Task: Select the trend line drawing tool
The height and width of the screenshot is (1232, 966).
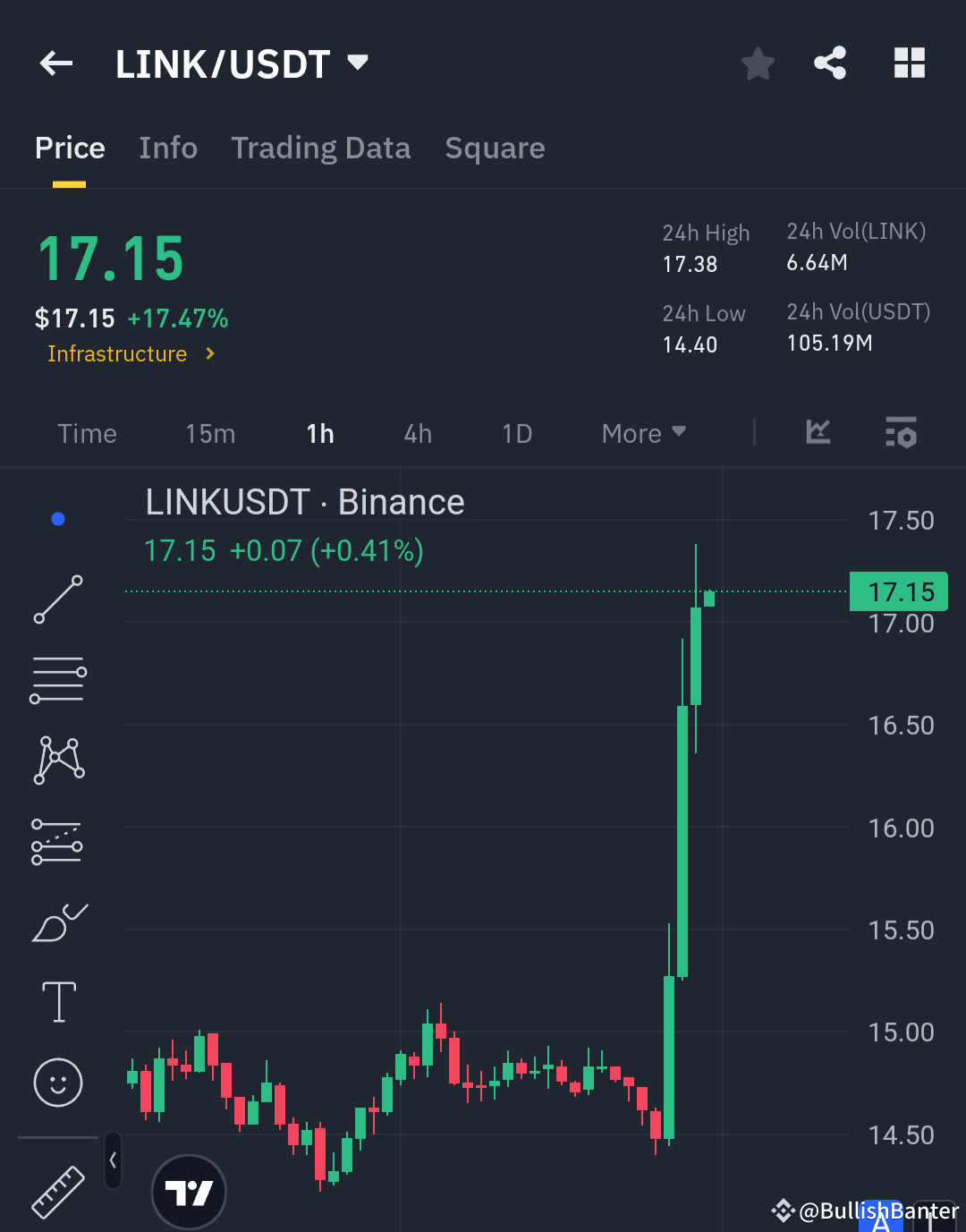Action: pos(57,598)
